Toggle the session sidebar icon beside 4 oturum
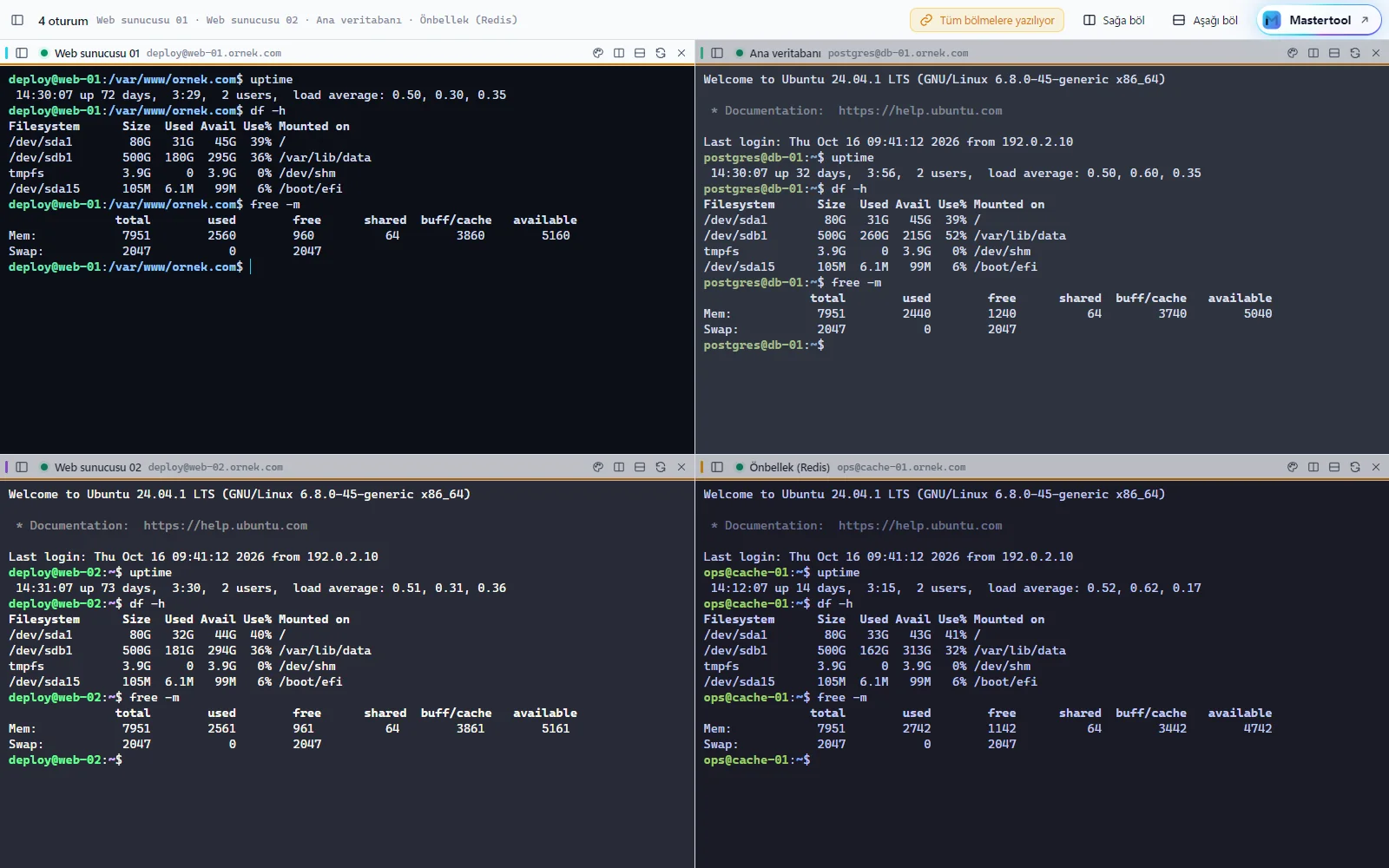Screen dimensions: 1389x868 [17, 20]
